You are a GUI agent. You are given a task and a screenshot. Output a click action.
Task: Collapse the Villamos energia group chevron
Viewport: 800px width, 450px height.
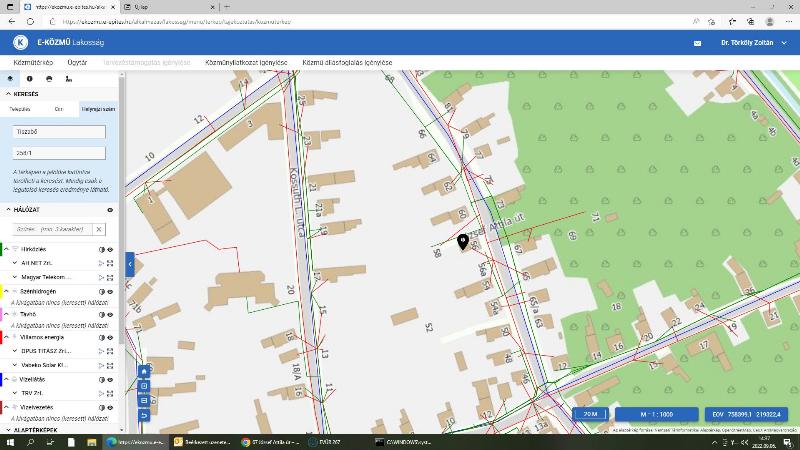coord(7,338)
